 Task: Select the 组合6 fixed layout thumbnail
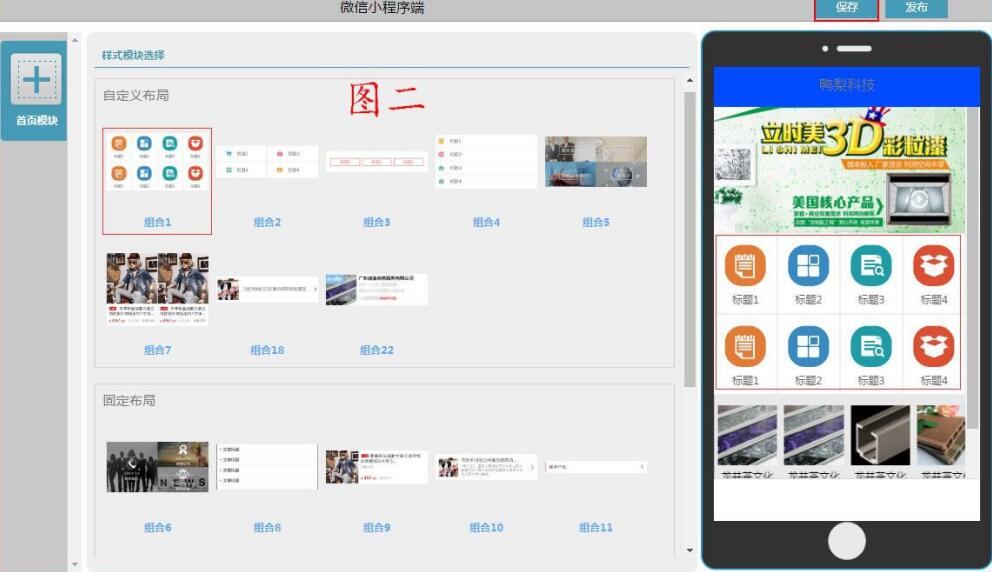(157, 467)
